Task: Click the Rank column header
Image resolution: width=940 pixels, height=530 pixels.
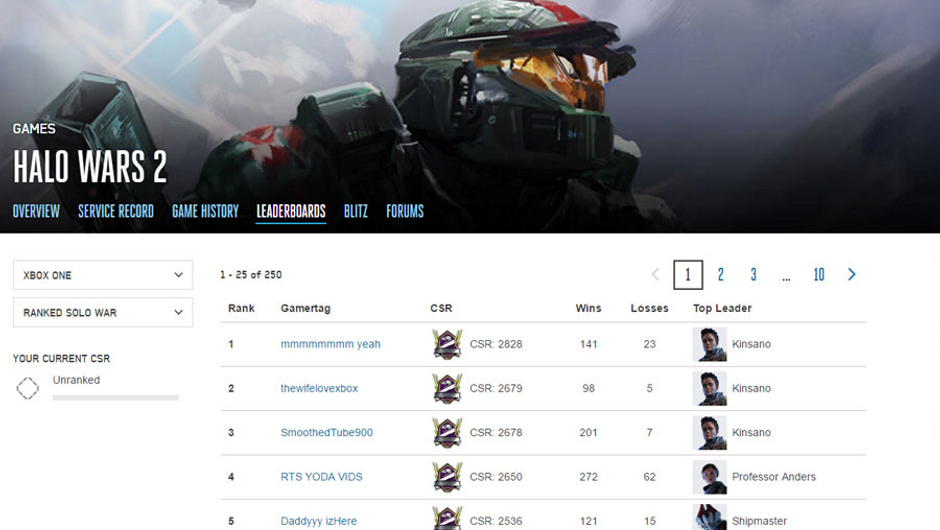Action: coord(241,308)
